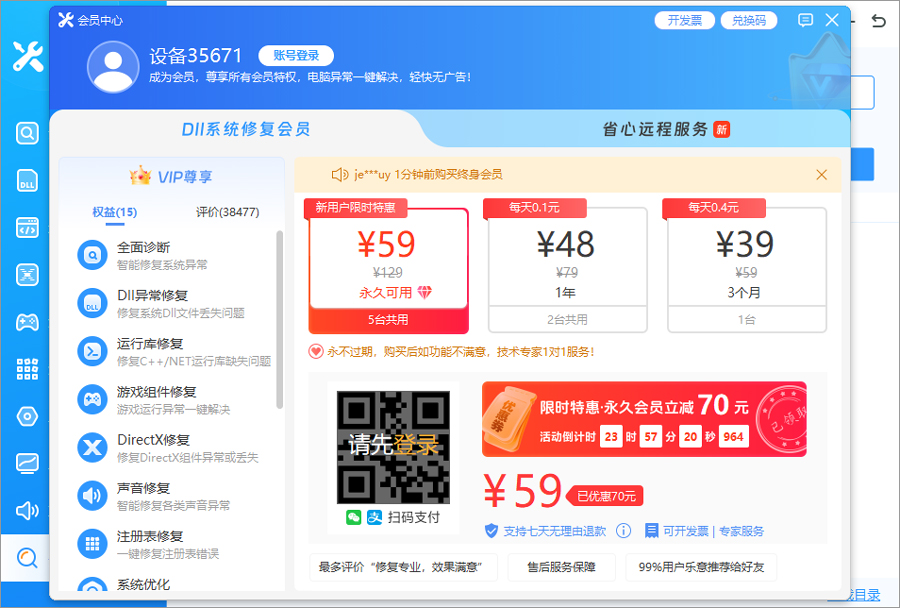900x608 pixels.
Task: Click the 设备35671 device name
Action: click(x=196, y=56)
